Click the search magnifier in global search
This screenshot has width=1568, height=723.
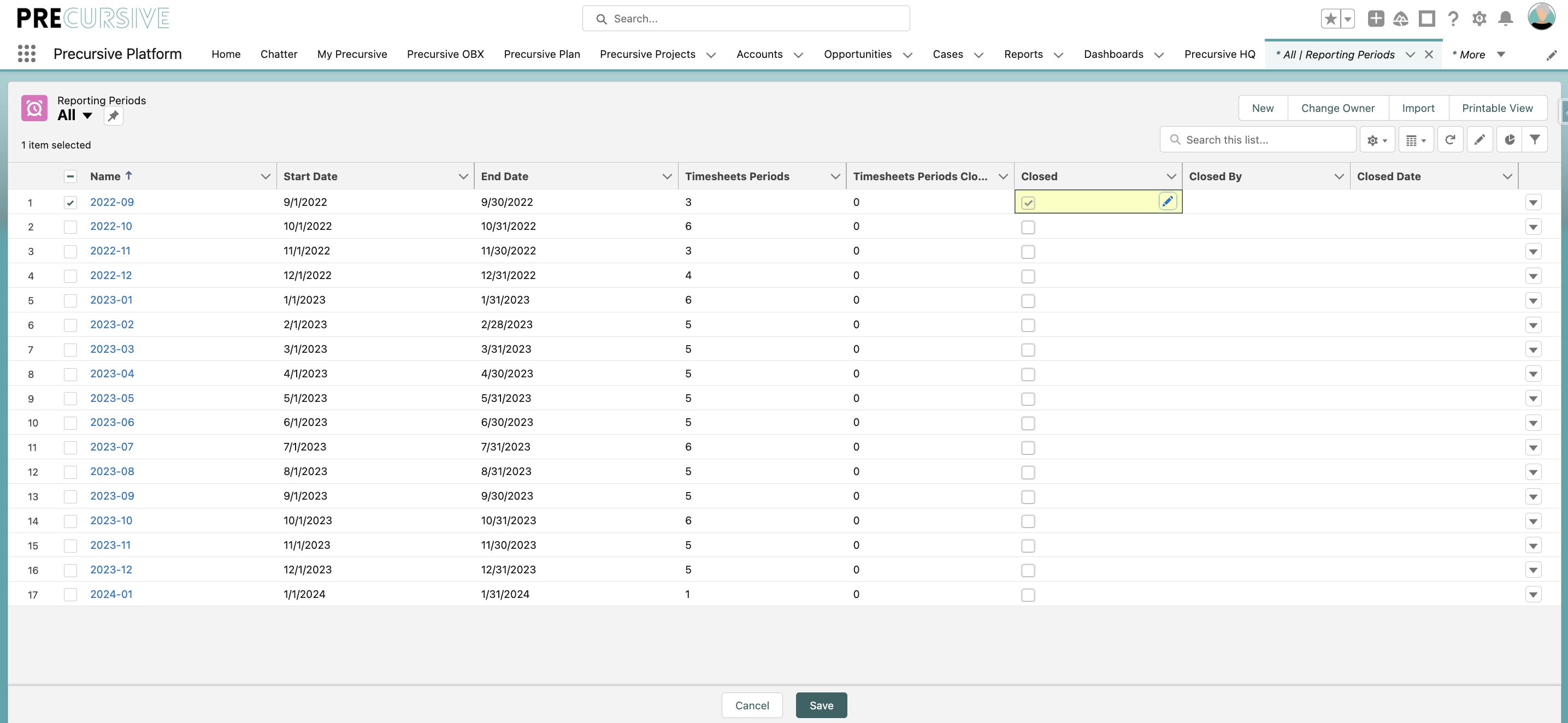click(602, 19)
